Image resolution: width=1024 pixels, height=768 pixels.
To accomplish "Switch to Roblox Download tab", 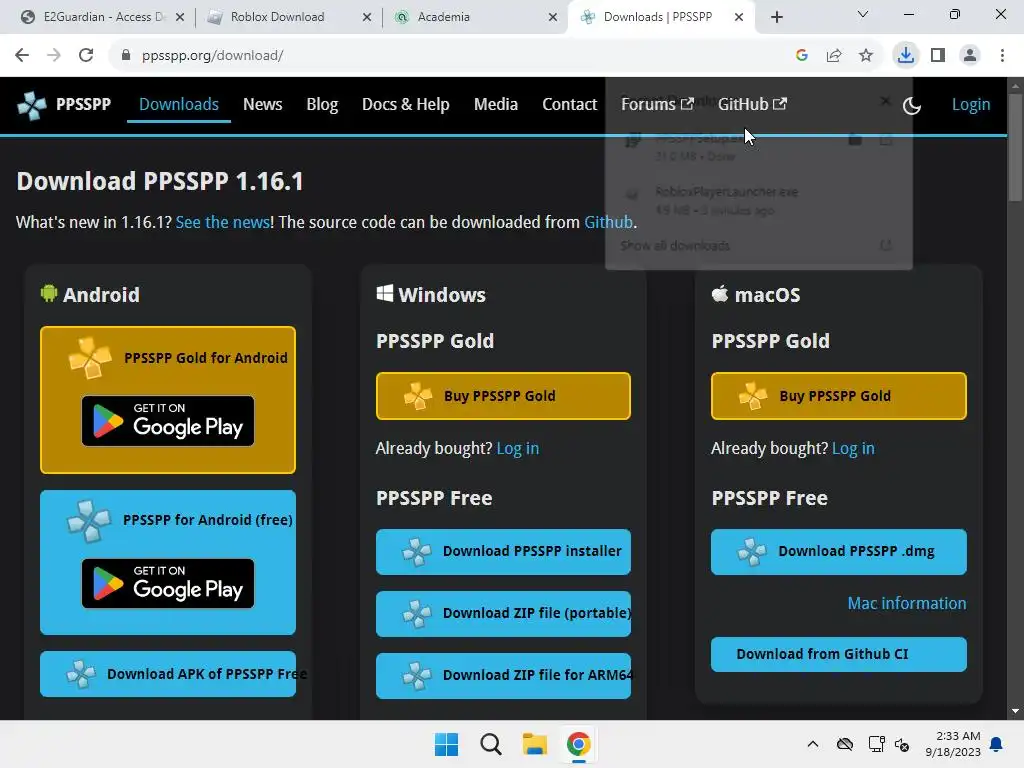I will click(x=287, y=17).
